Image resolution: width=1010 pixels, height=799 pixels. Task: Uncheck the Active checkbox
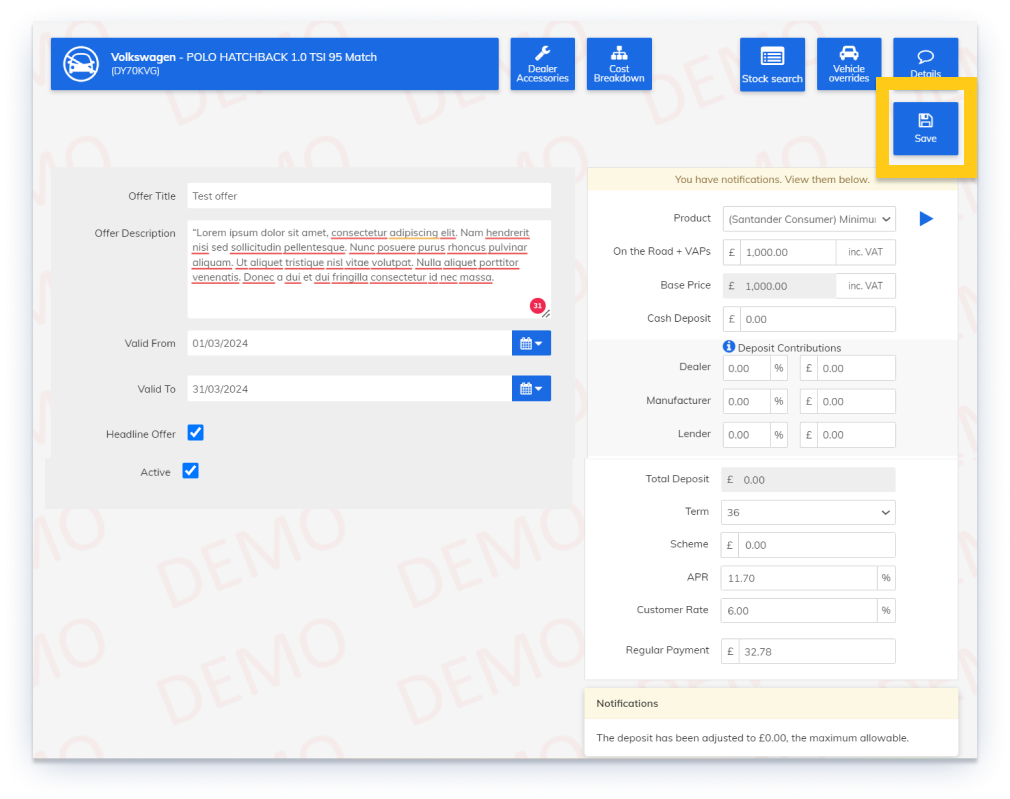[191, 471]
